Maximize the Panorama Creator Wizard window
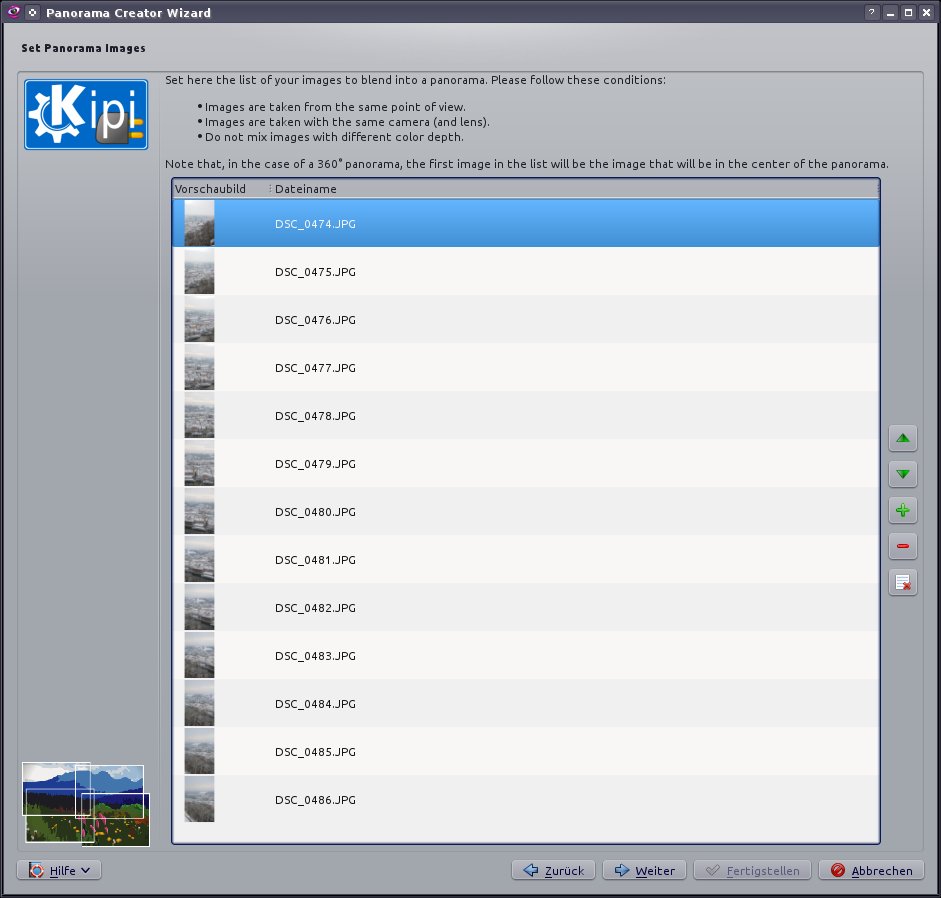The height and width of the screenshot is (898, 941). coord(908,12)
